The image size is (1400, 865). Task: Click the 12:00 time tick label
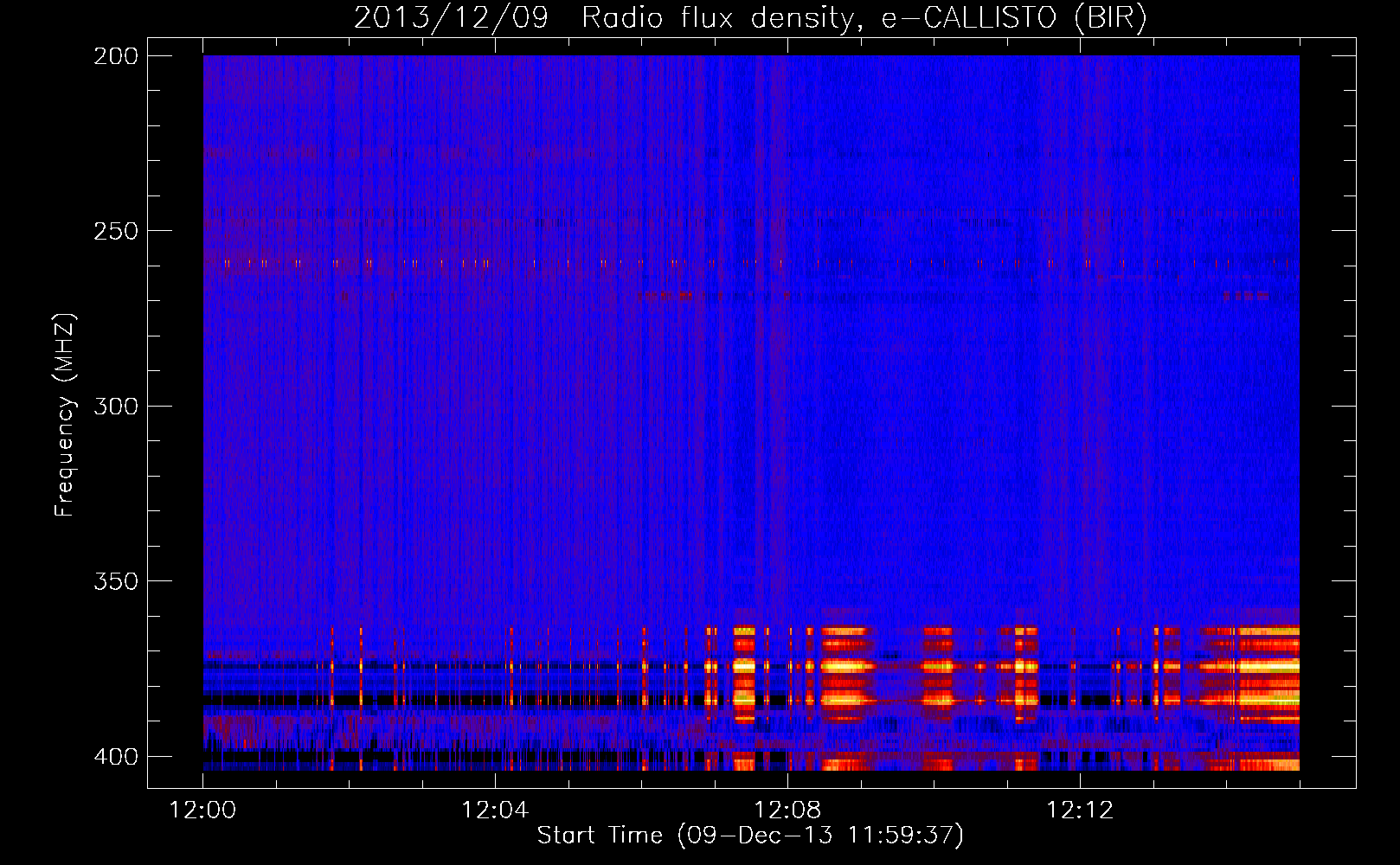(202, 811)
